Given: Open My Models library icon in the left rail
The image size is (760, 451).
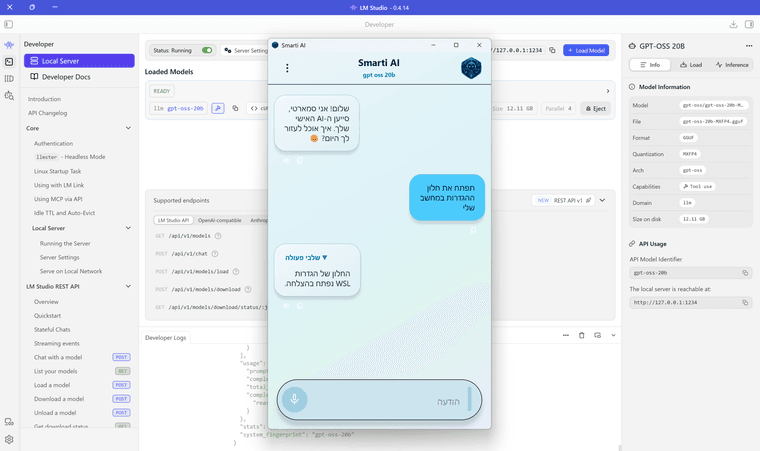Looking at the screenshot, I should pyautogui.click(x=9, y=79).
